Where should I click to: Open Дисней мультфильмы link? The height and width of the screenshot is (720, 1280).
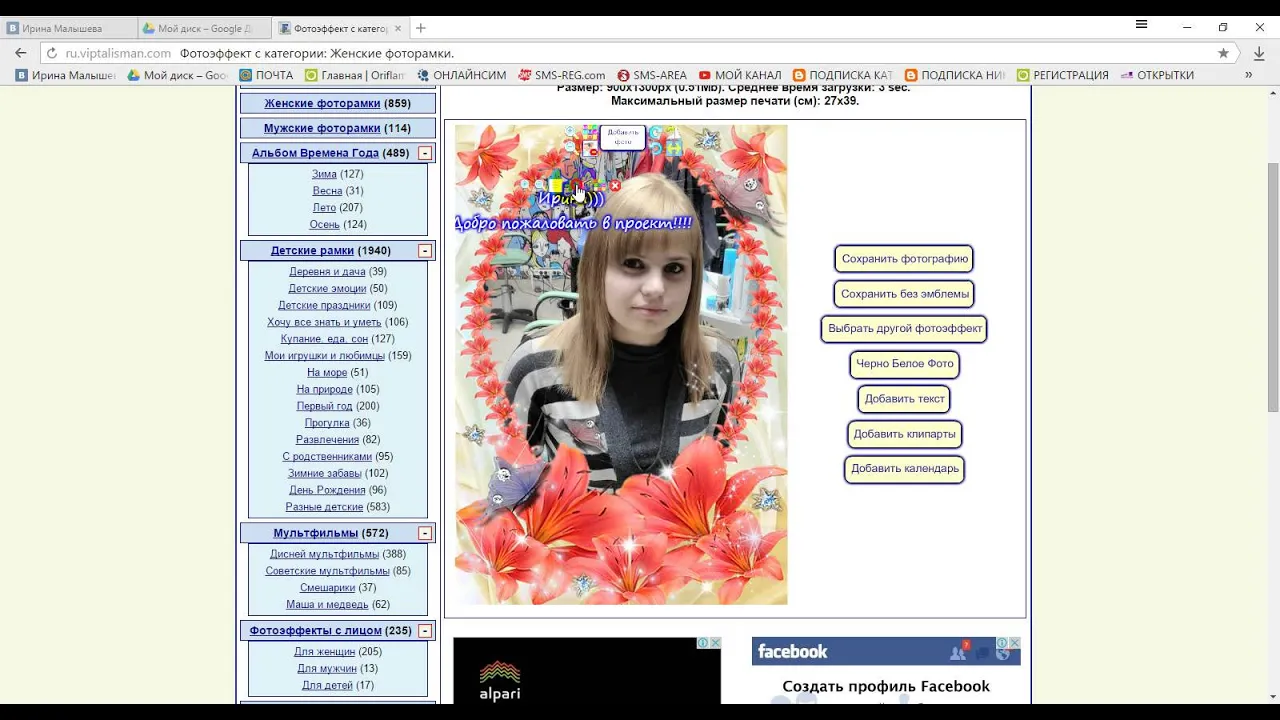[x=324, y=555]
